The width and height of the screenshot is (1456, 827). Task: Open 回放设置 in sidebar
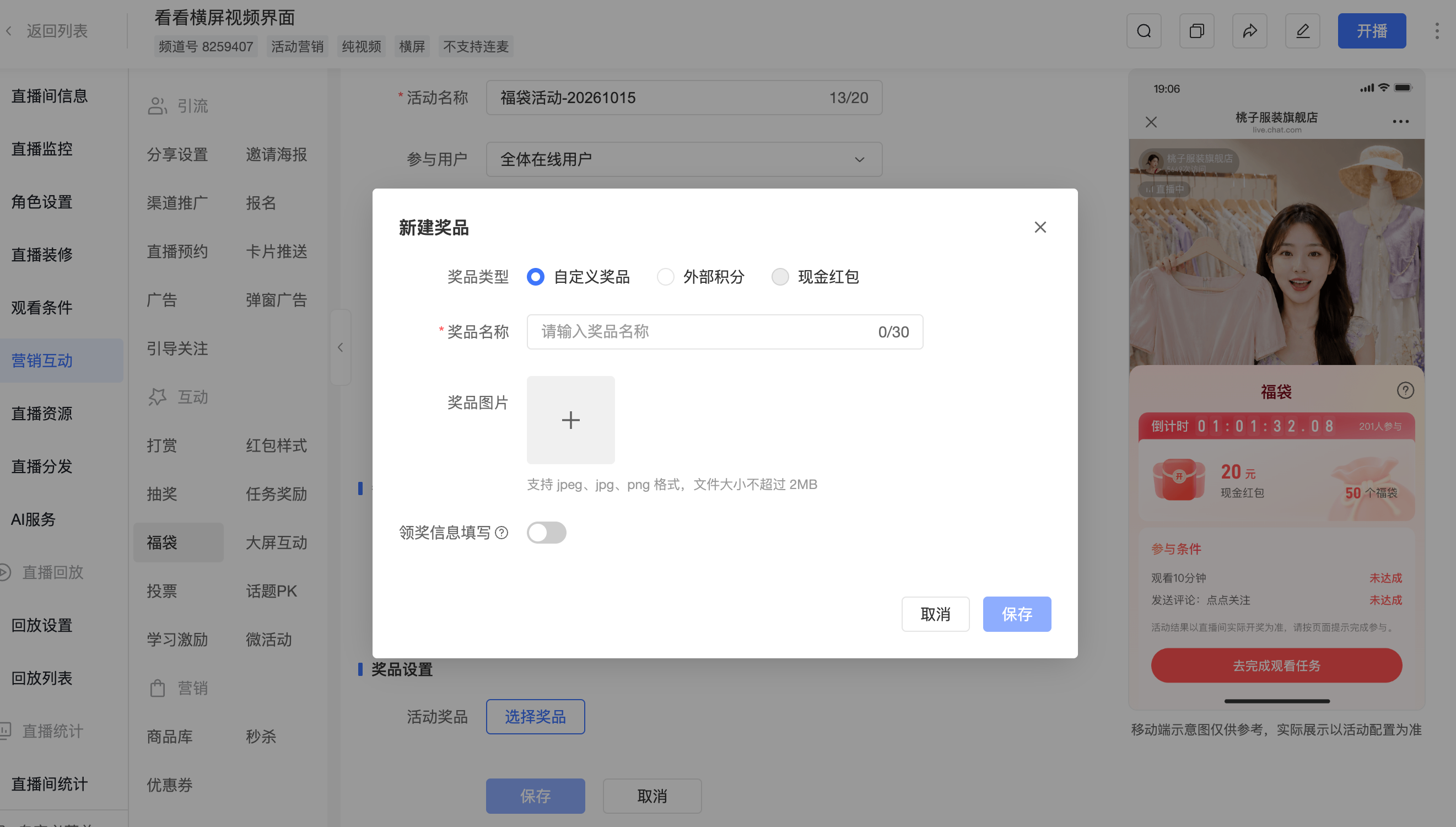(x=42, y=625)
